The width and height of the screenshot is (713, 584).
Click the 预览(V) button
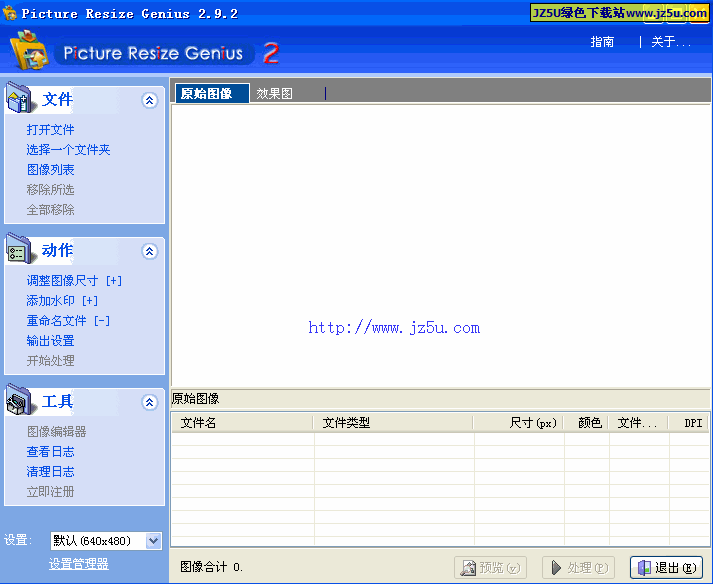pos(490,567)
